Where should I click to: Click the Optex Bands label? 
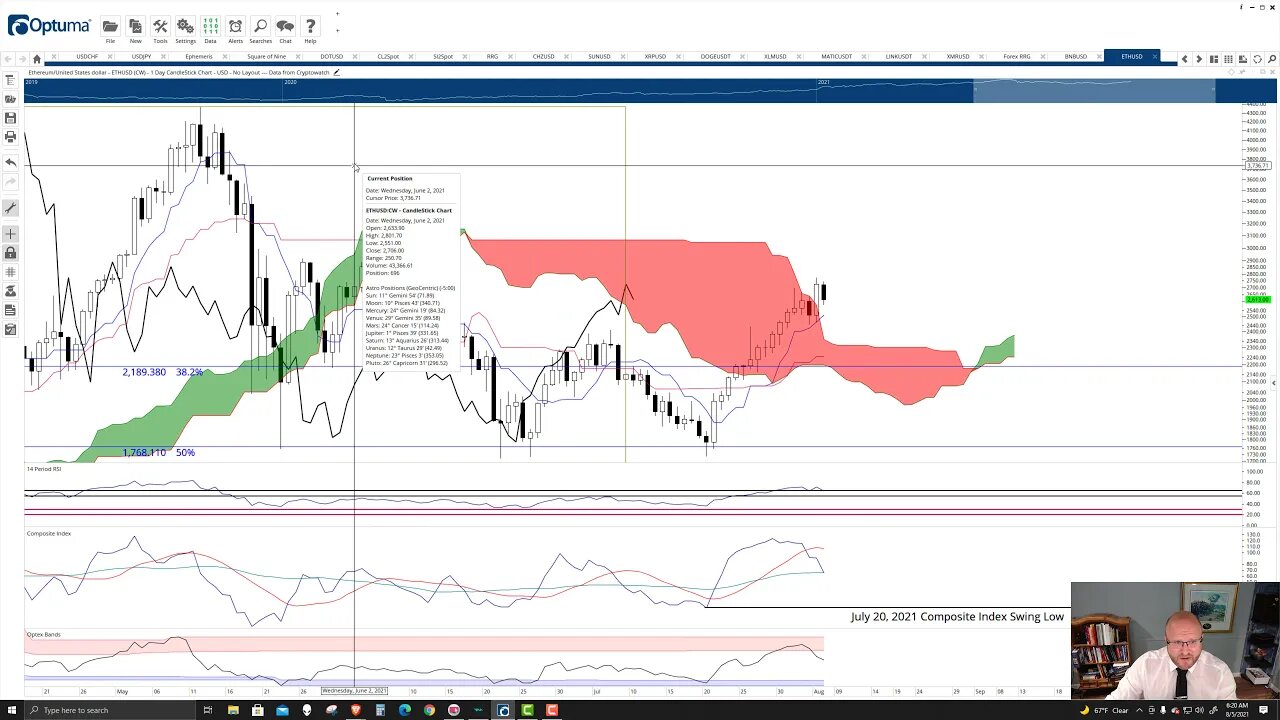[x=44, y=634]
